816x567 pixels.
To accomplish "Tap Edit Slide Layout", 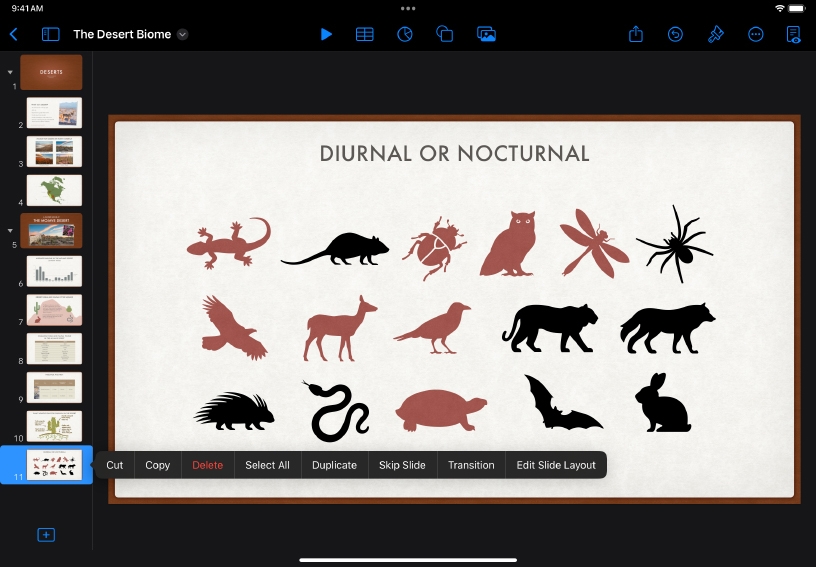I will tap(556, 465).
